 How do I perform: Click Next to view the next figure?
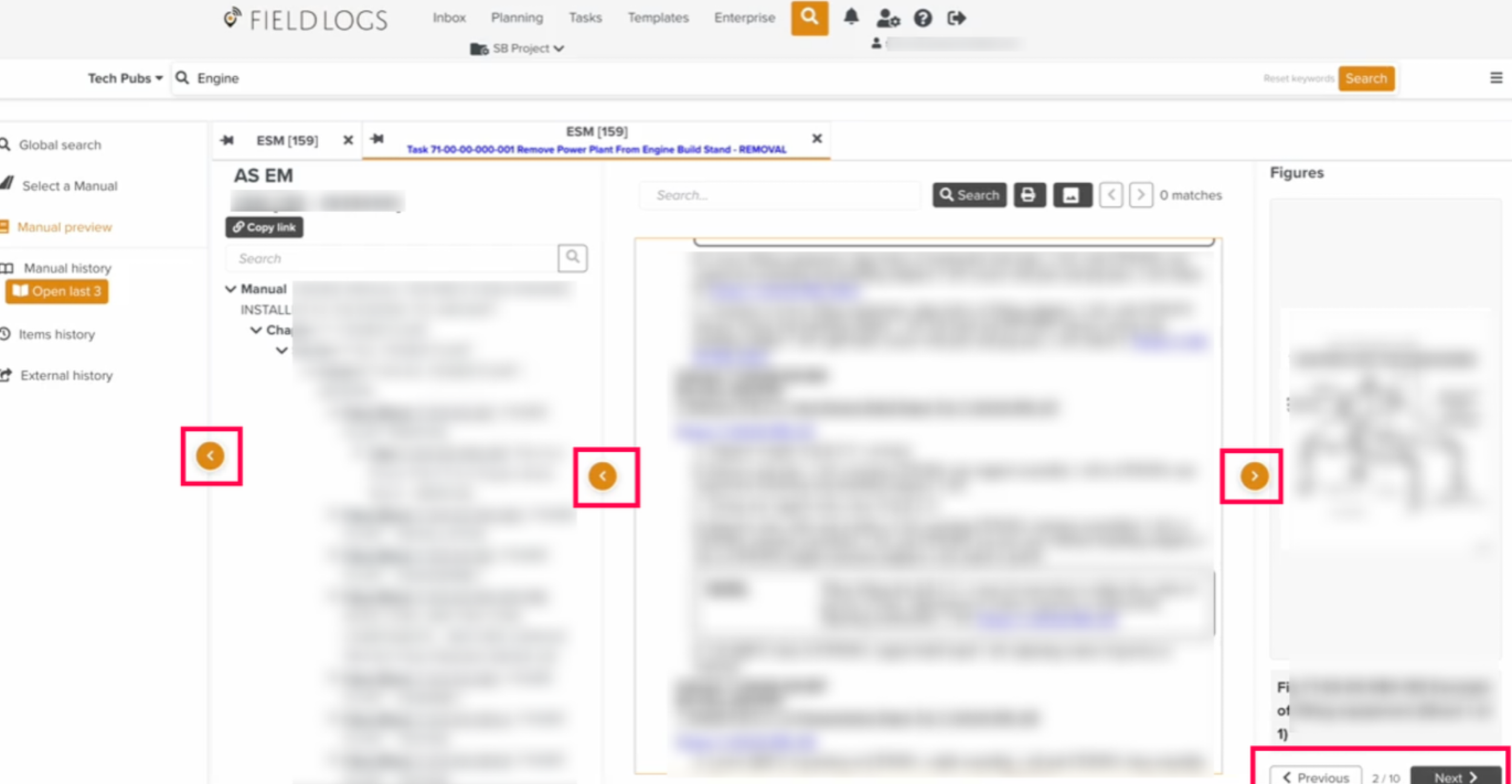click(x=1455, y=777)
